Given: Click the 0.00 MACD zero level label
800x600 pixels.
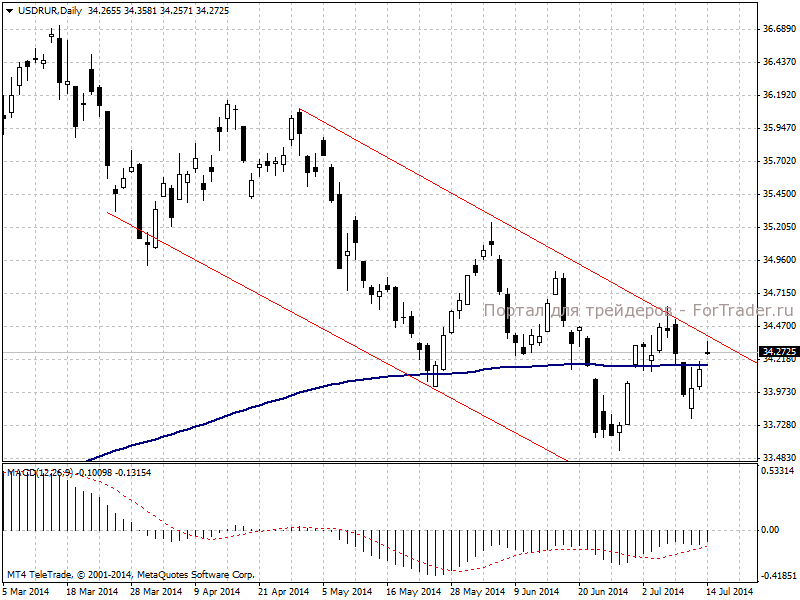Looking at the screenshot, I should pyautogui.click(x=770, y=530).
